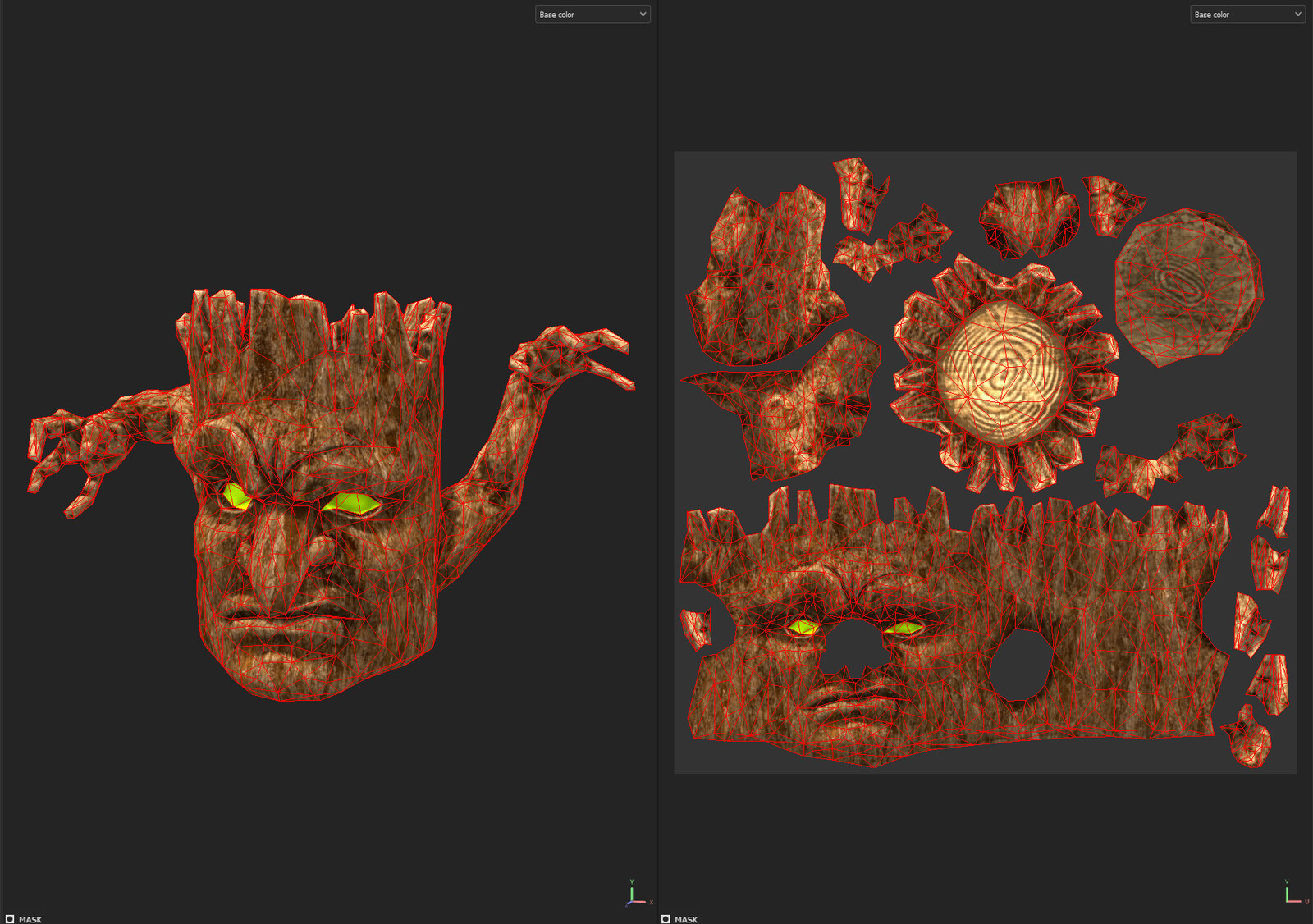Click the mask icon in 3D viewport
Image resolution: width=1313 pixels, height=924 pixels.
tap(10, 919)
